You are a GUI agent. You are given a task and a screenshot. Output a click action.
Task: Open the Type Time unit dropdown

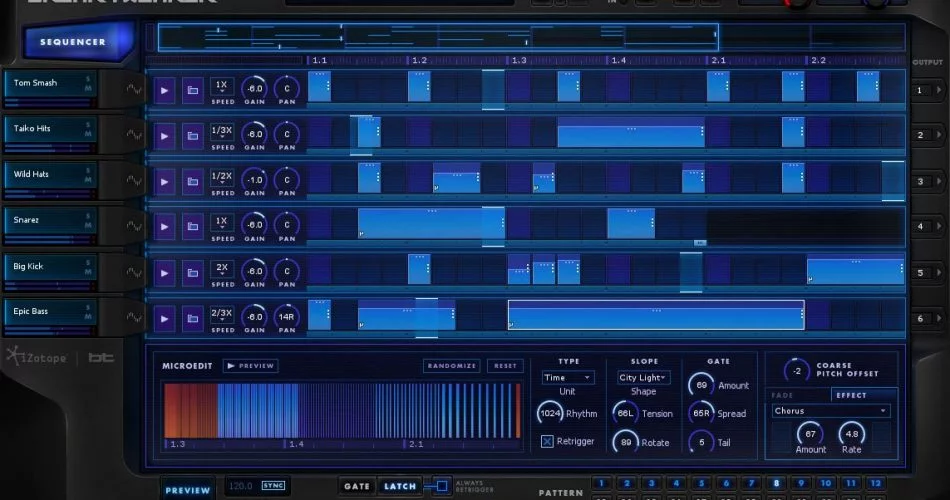568,378
